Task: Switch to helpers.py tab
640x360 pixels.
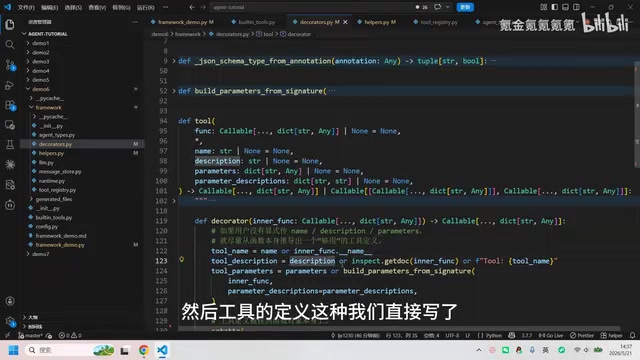Action: 376,22
